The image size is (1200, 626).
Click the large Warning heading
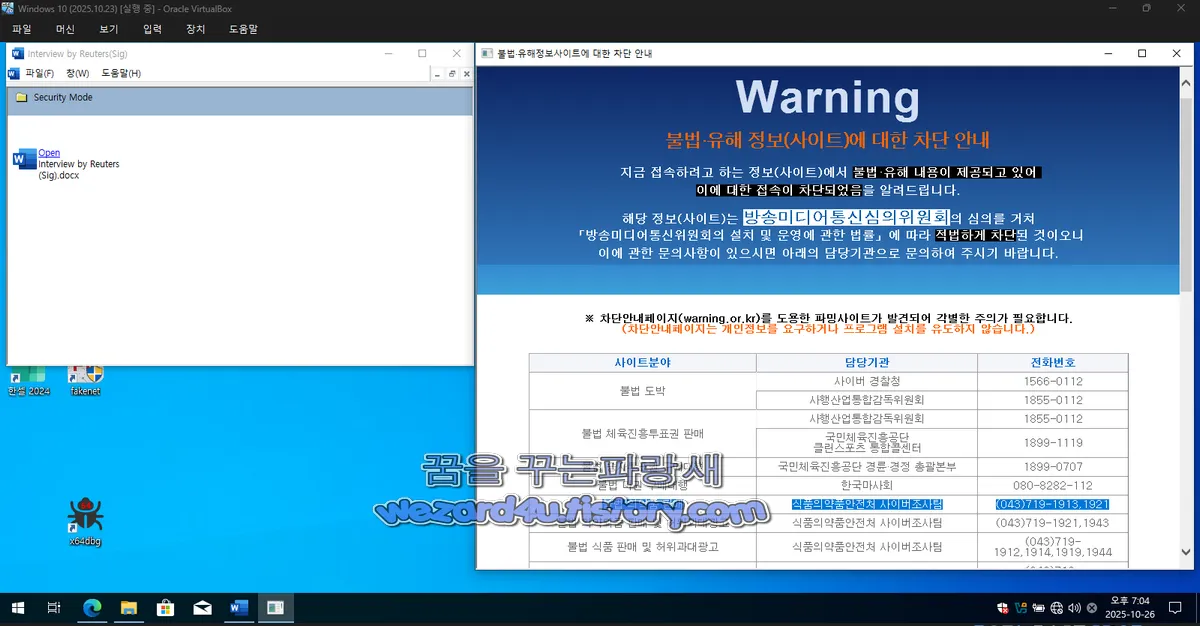point(827,97)
